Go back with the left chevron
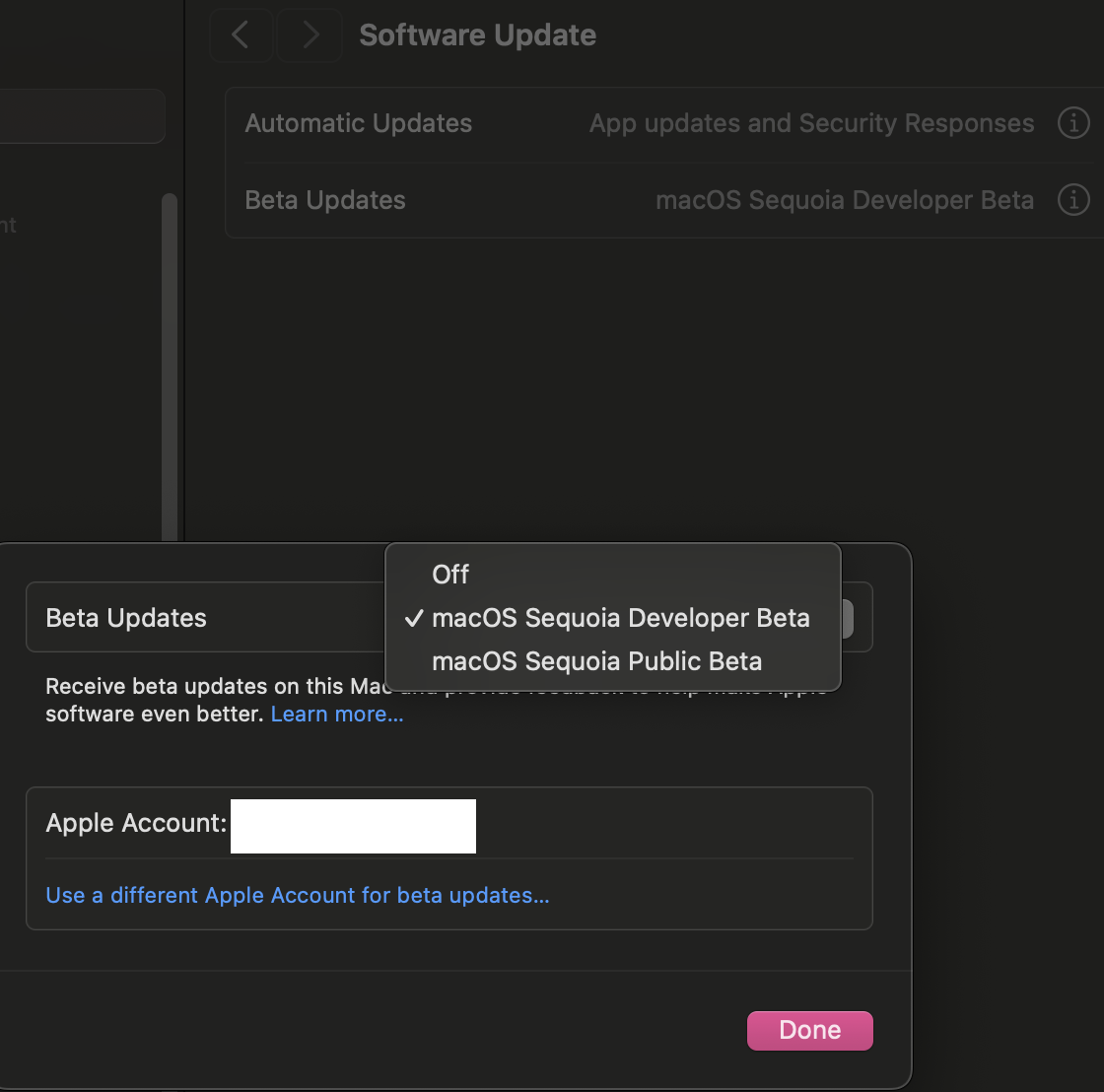1104x1092 pixels. (240, 35)
